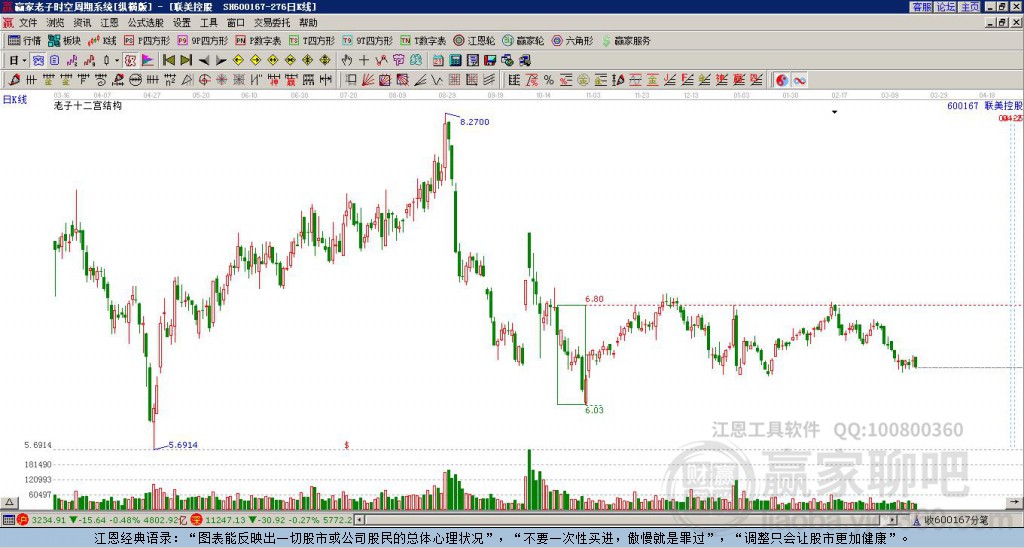Open the P数字表 number table
The width and height of the screenshot is (1024, 548).
(258, 40)
